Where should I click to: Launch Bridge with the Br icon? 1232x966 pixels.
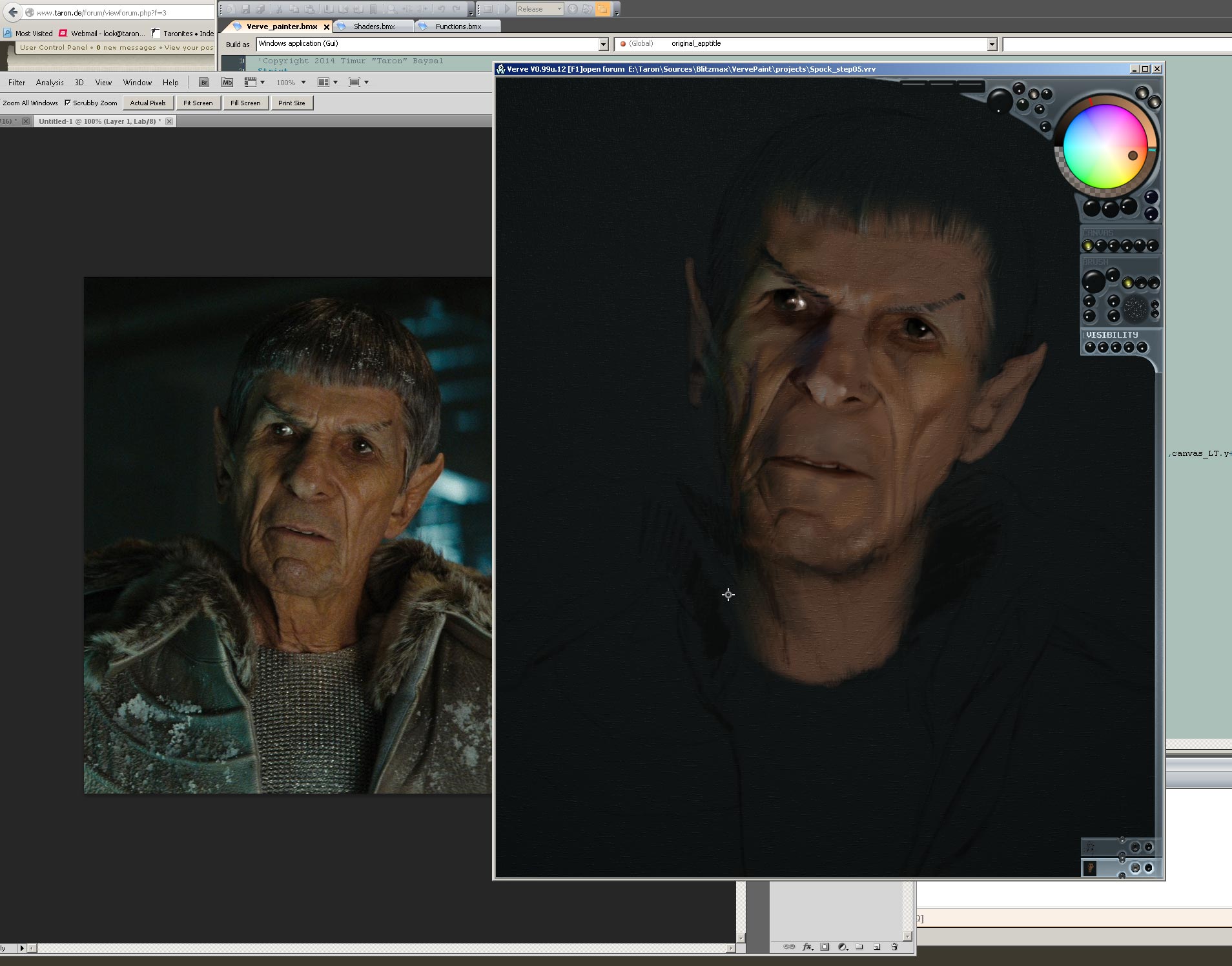[204, 83]
